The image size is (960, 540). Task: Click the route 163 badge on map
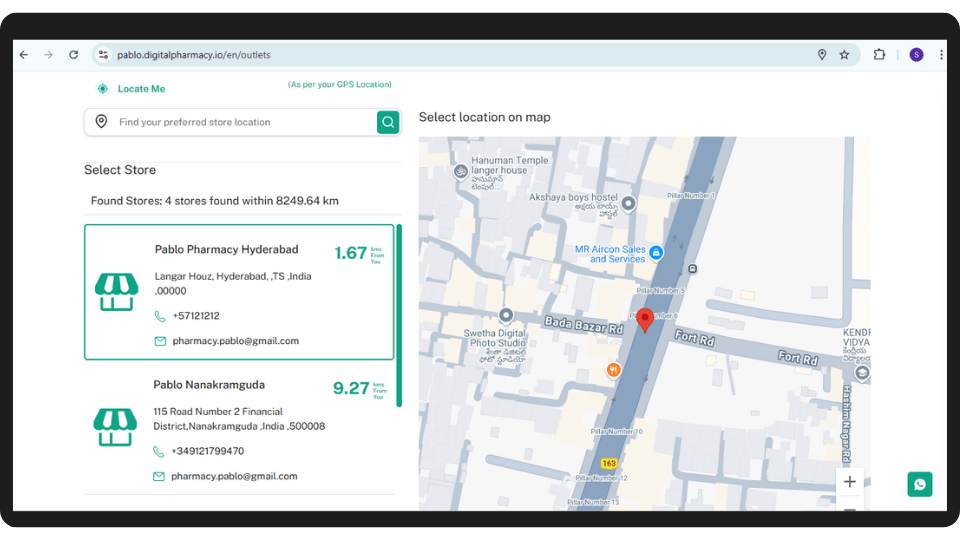609,463
